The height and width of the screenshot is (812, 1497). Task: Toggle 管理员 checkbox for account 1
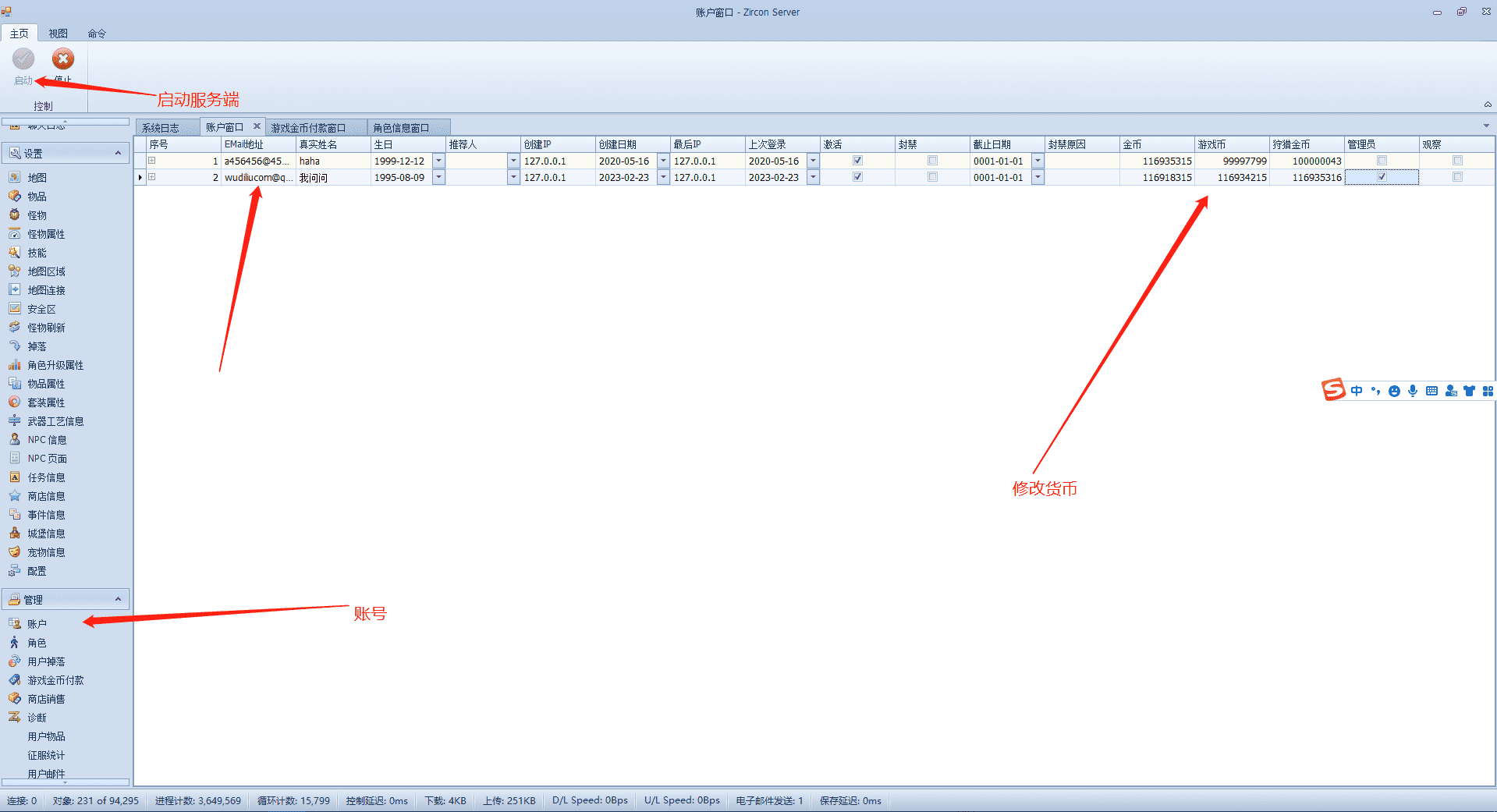[1382, 161]
